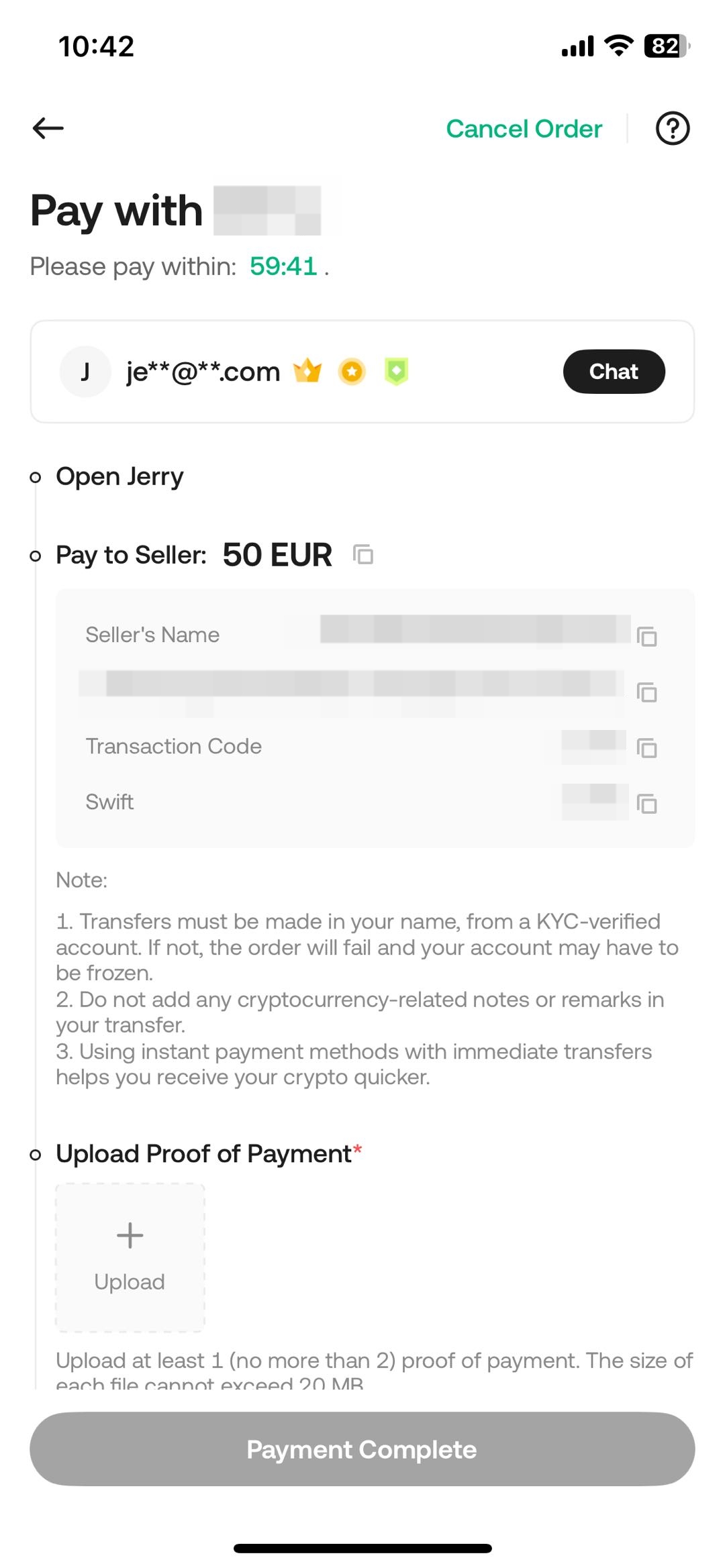This screenshot has width=725, height=1568.
Task: Tap the Upload proof plus box
Action: pos(130,1257)
